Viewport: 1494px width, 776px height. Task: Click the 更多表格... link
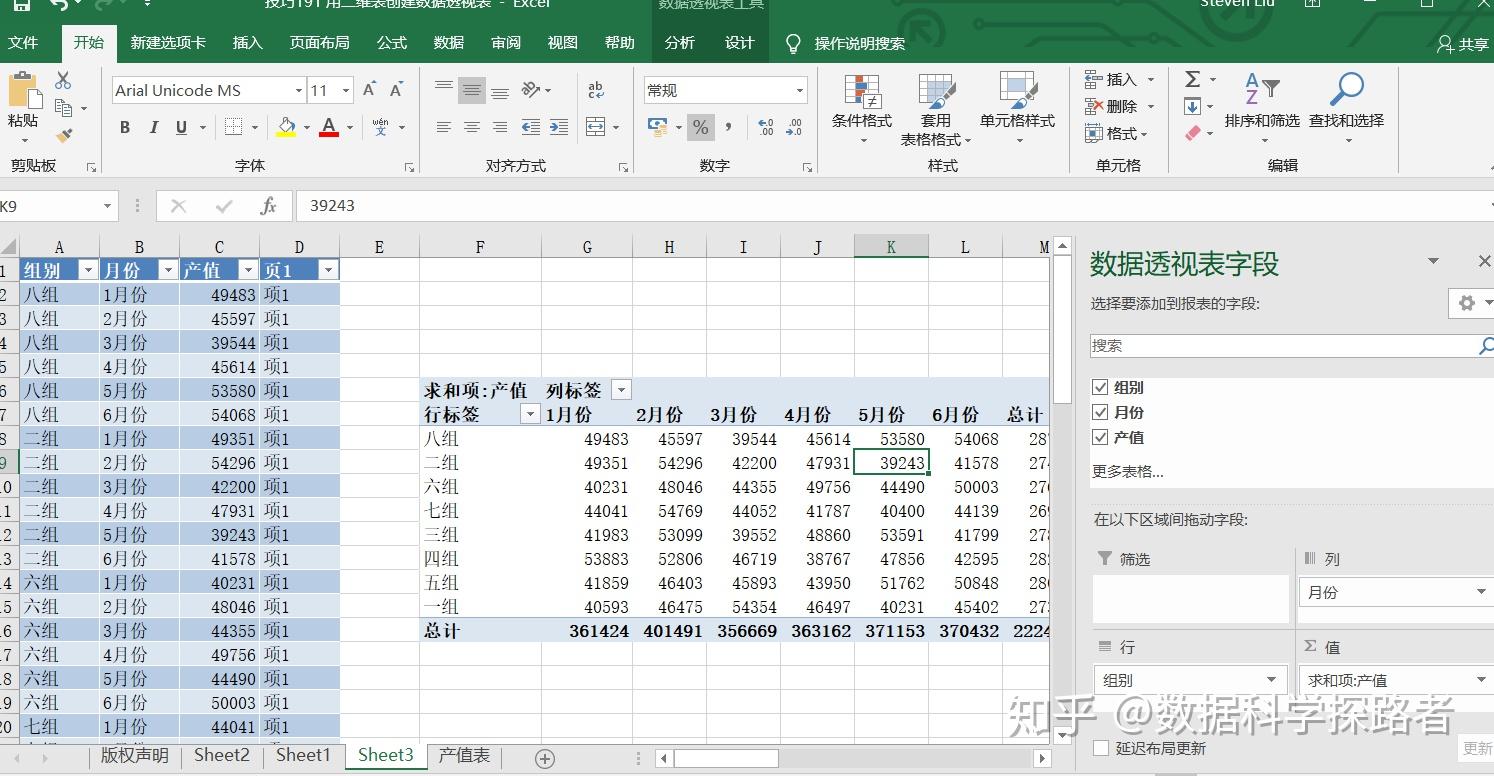pos(1128,471)
